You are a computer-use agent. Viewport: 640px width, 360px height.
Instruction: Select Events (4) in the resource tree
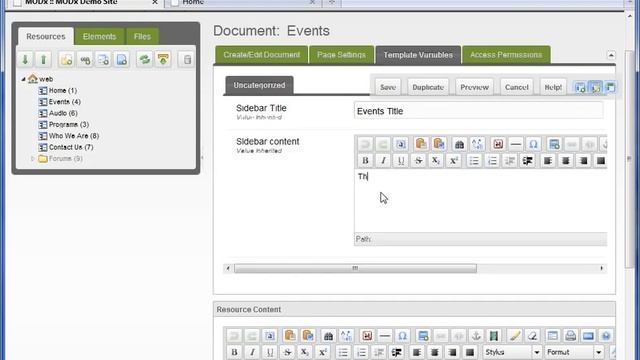[64, 102]
